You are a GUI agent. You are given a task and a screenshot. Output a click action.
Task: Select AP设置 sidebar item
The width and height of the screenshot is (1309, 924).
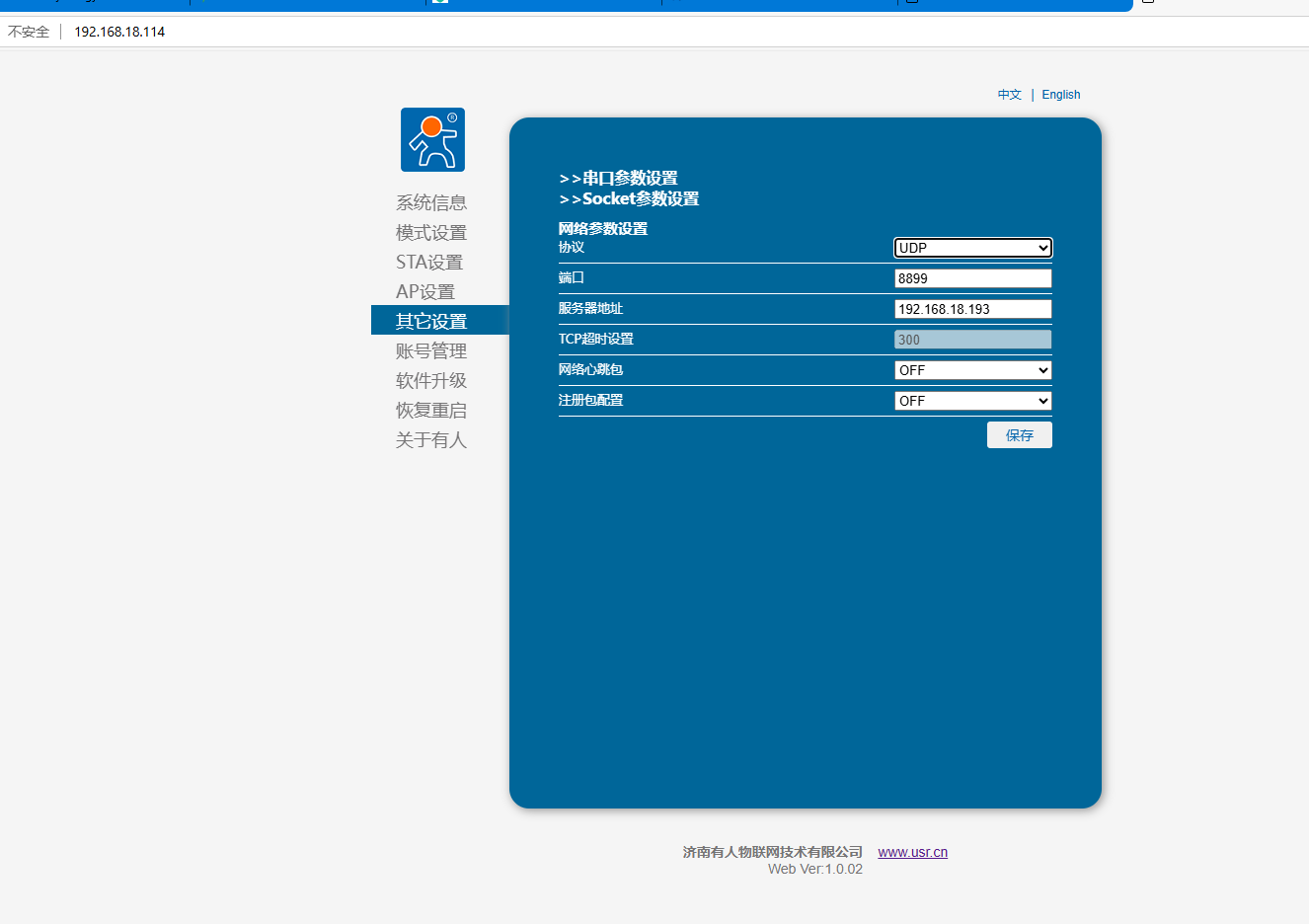point(424,291)
